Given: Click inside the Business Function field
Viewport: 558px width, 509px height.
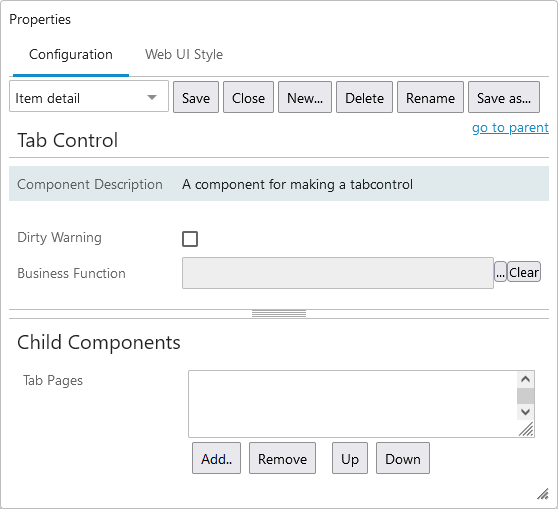Looking at the screenshot, I should tap(338, 273).
